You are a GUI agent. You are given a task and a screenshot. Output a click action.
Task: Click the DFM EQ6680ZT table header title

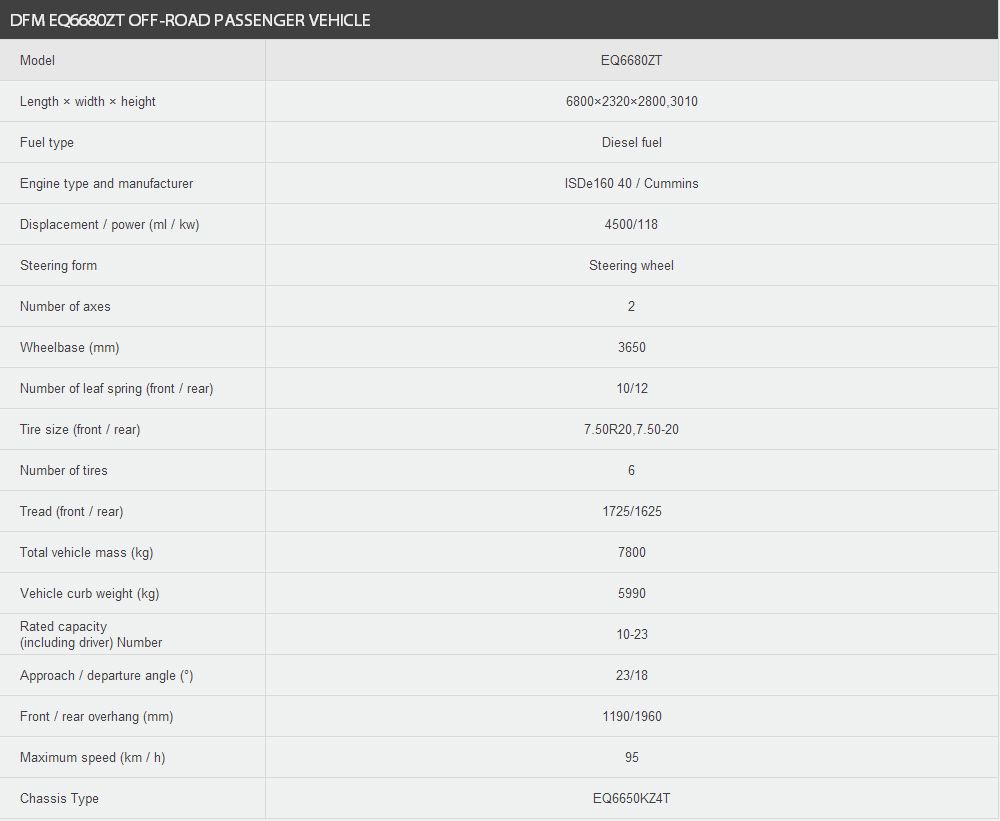pos(190,20)
